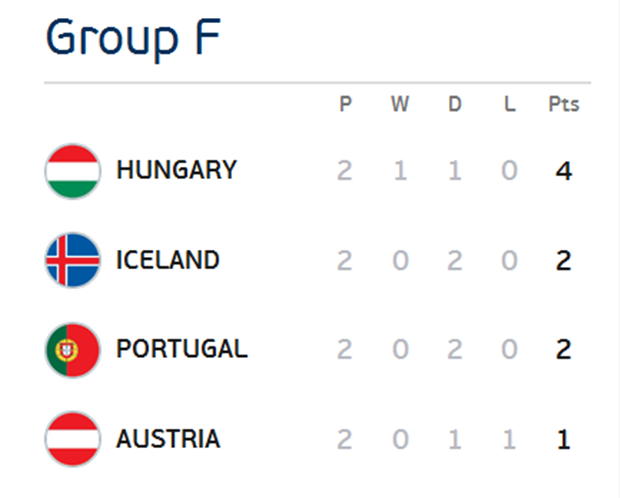Open the ICELAND team name link
Screen dimensions: 620x498
point(168,260)
